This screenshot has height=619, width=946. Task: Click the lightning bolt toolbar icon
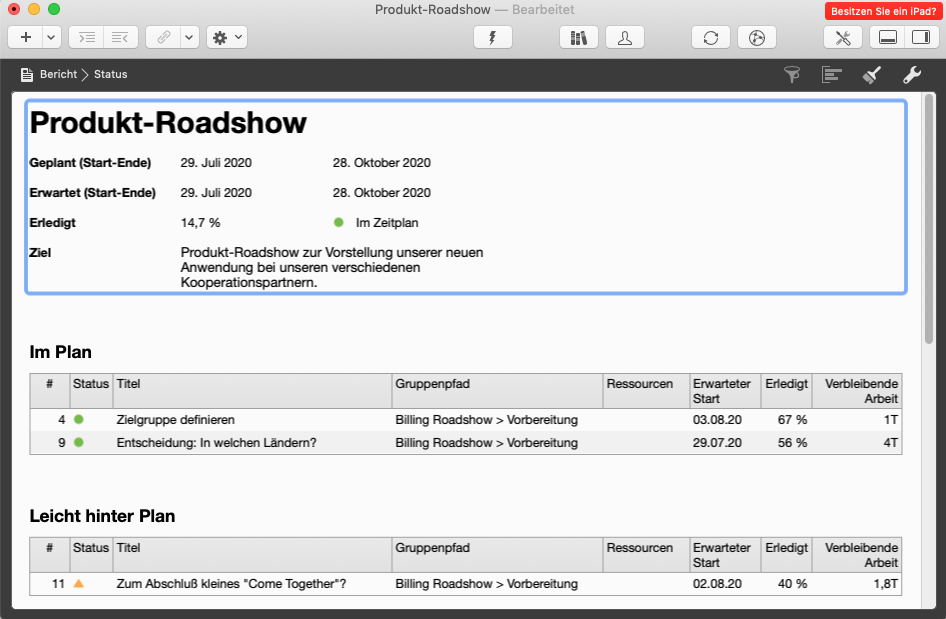[x=492, y=37]
